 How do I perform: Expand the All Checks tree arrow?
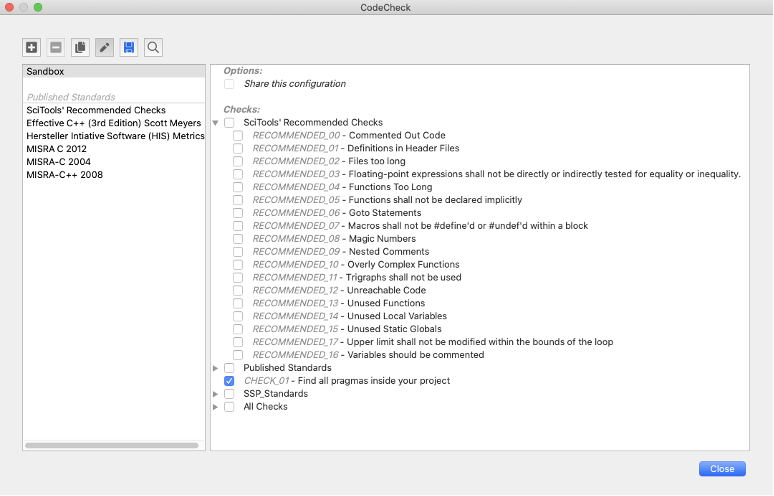click(x=216, y=407)
